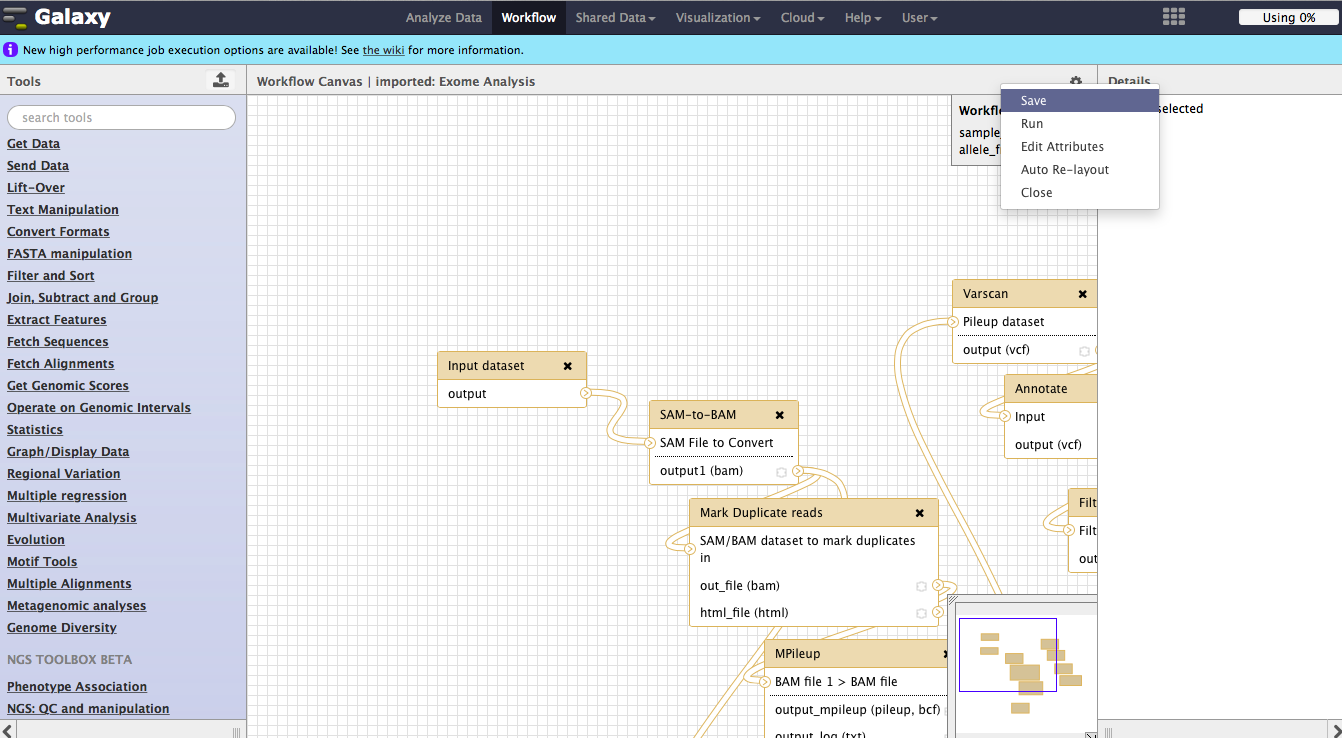Screen dimensions: 1342x738
Task: Click the workflow options gear icon
Action: point(1076,81)
